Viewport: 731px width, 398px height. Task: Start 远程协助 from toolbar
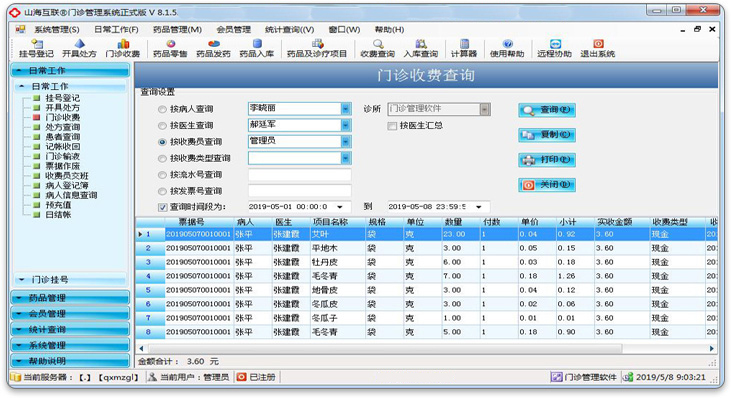(x=555, y=48)
